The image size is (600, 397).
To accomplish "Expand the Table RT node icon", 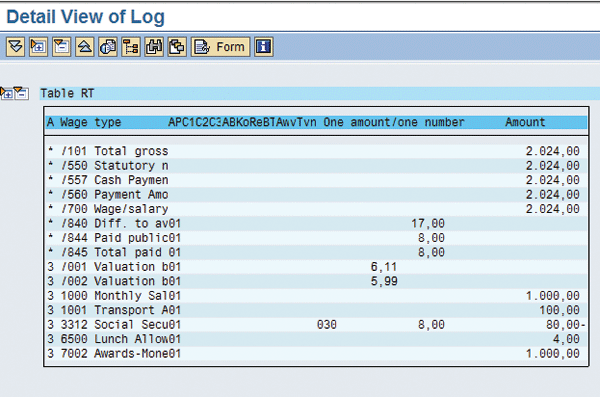I will pyautogui.click(x=7, y=93).
